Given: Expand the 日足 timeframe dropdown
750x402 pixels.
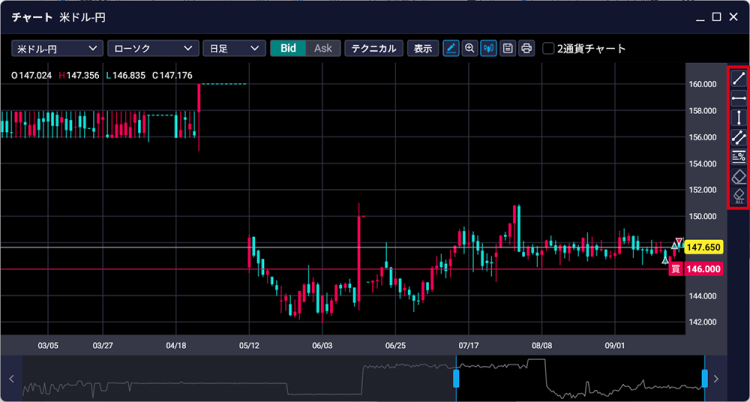Looking at the screenshot, I should (233, 48).
